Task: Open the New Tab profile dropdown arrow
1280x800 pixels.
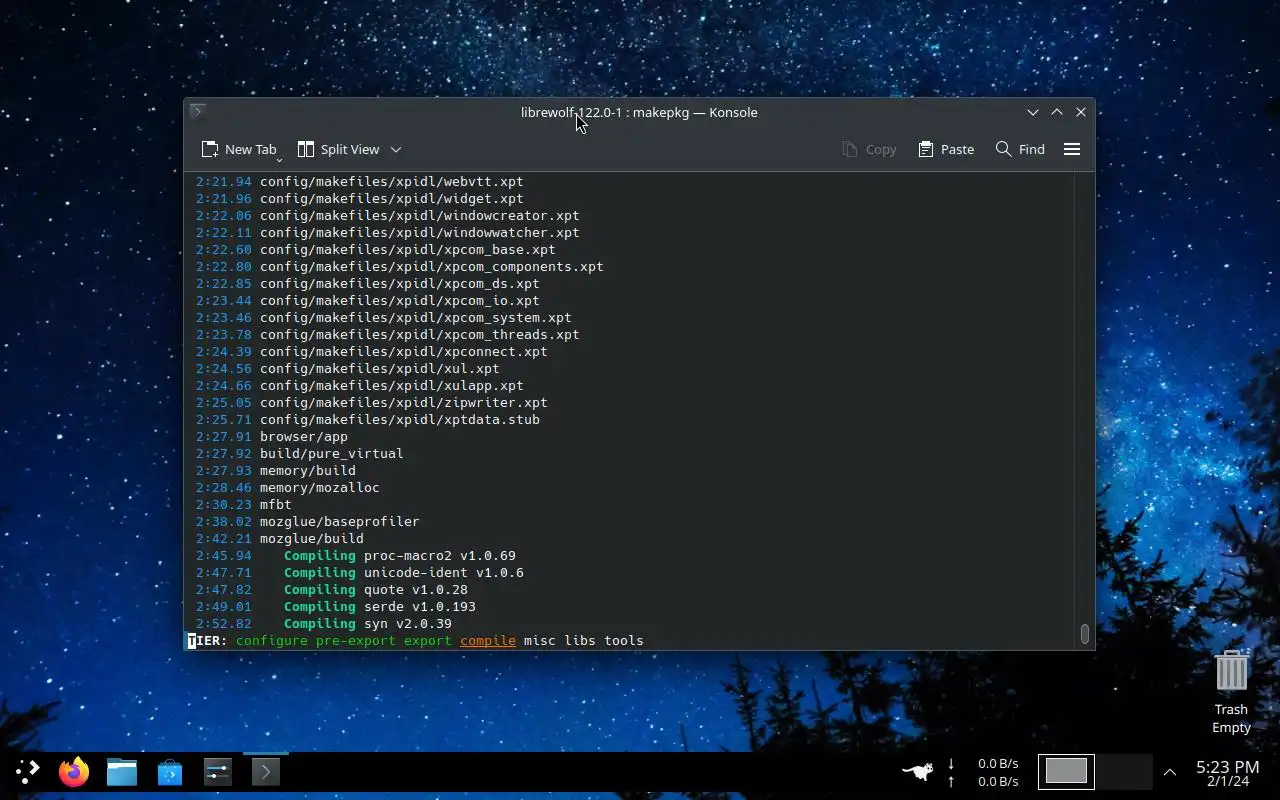Action: 279,159
